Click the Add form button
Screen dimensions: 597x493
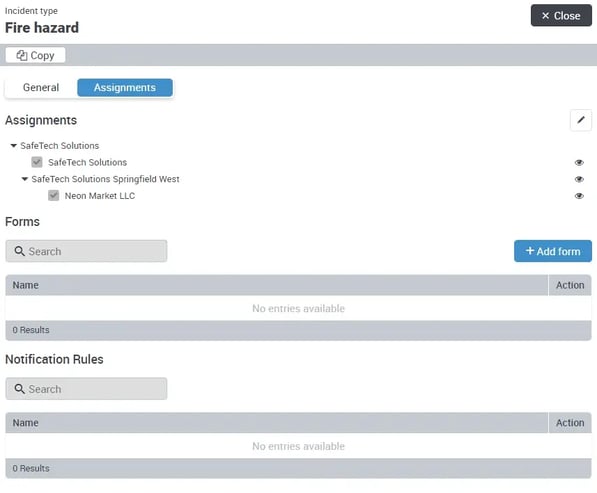point(552,251)
